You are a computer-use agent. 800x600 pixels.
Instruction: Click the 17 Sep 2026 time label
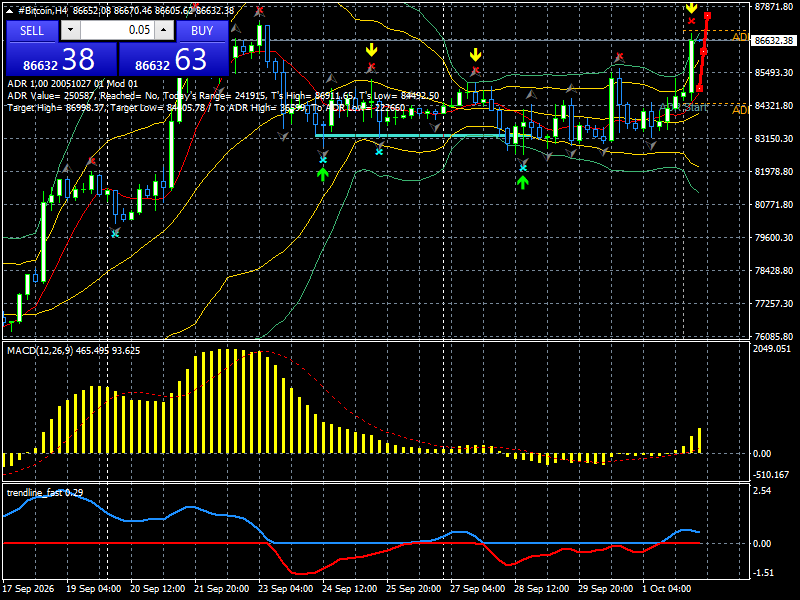point(28,589)
